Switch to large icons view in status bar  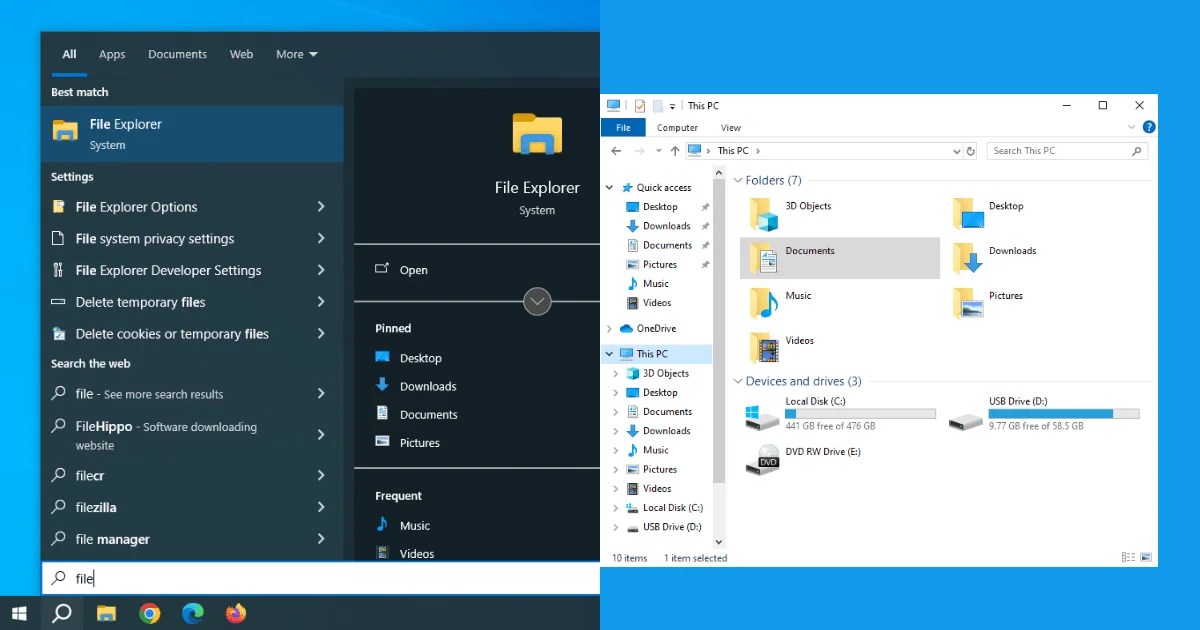point(1146,558)
